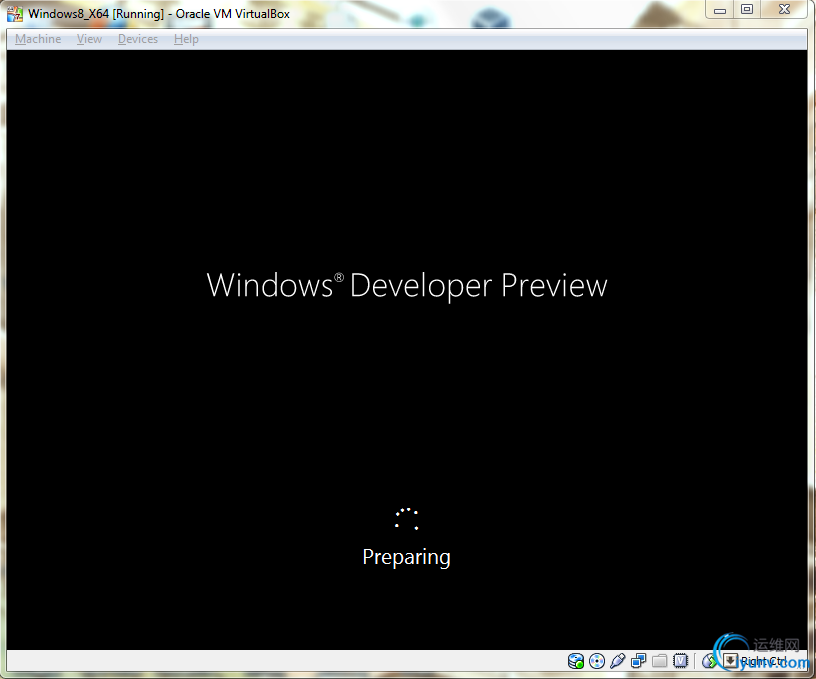Image resolution: width=816 pixels, height=679 pixels.
Task: Open the View menu
Action: [90, 39]
